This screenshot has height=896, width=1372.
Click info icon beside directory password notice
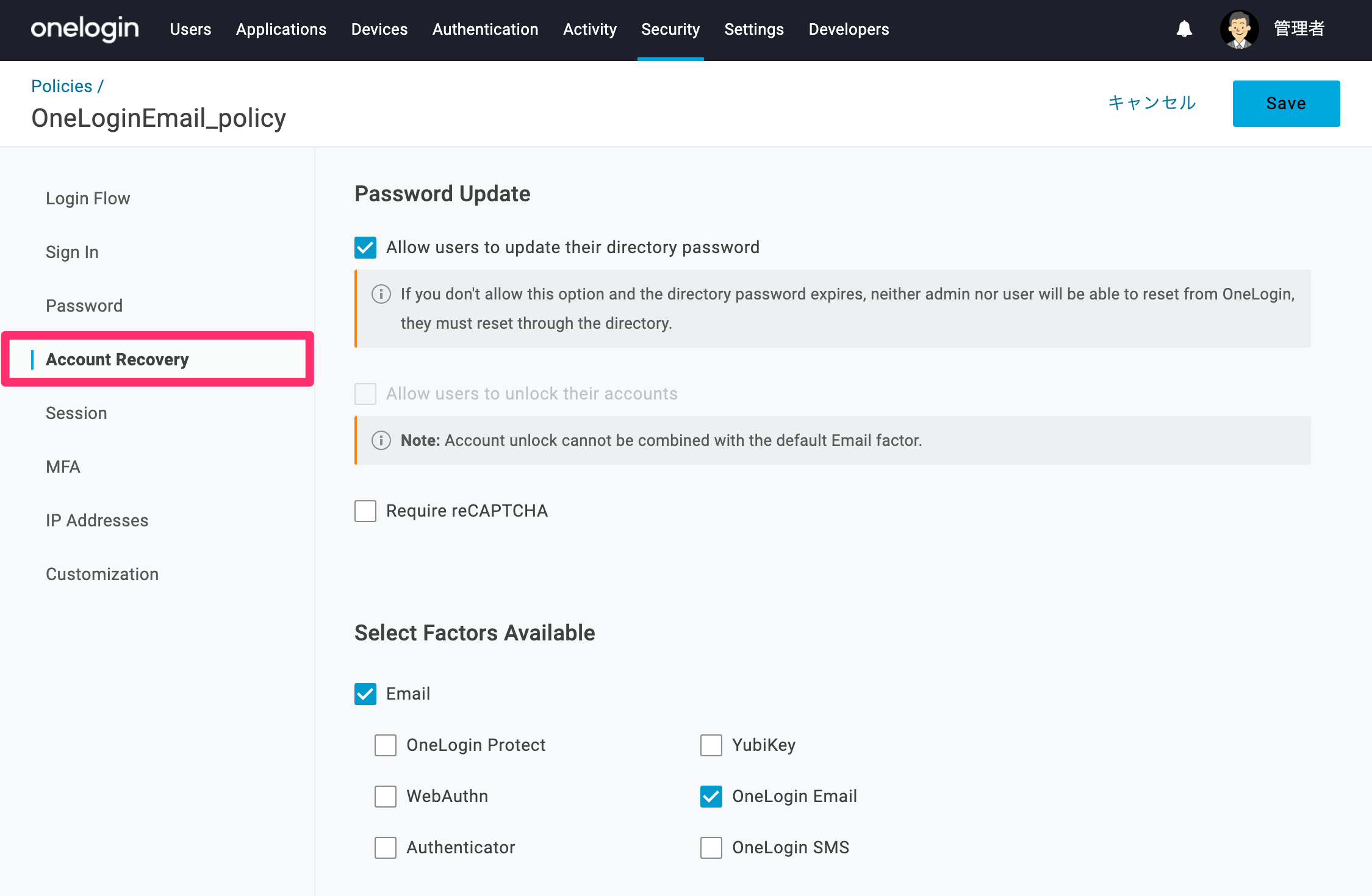(381, 294)
